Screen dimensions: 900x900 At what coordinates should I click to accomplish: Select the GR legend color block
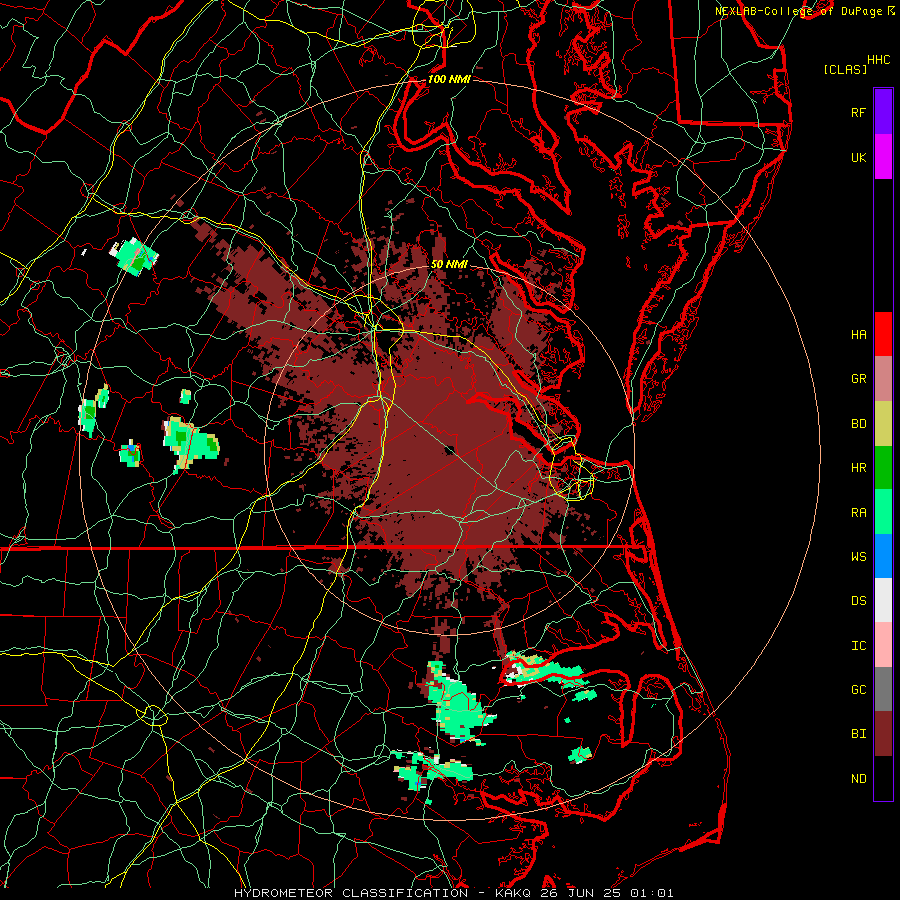(883, 379)
